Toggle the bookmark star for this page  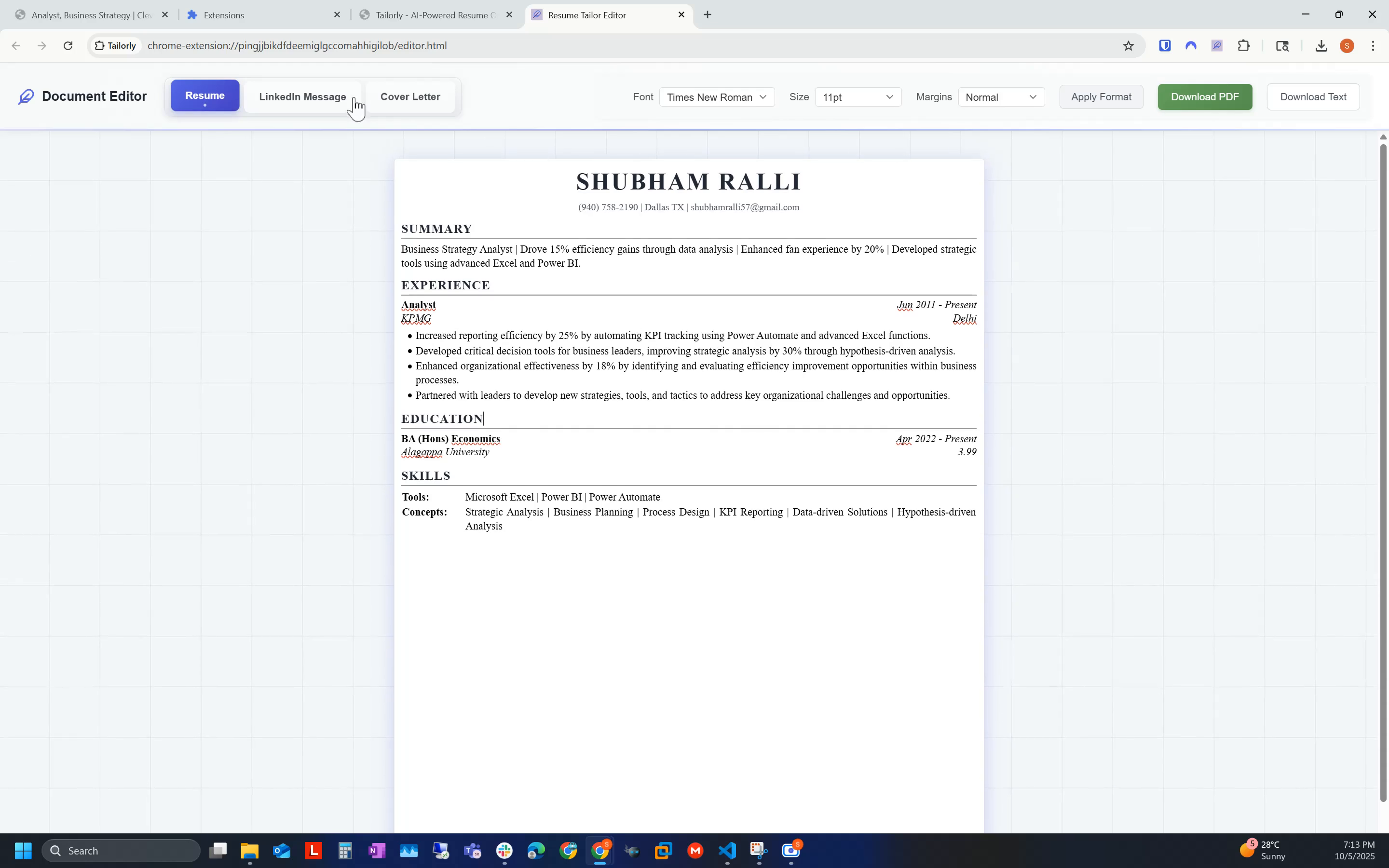(1129, 46)
